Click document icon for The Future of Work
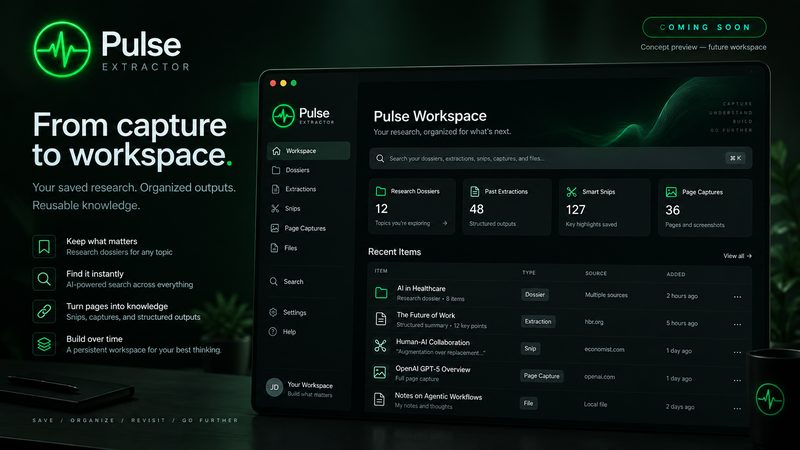 (381, 319)
